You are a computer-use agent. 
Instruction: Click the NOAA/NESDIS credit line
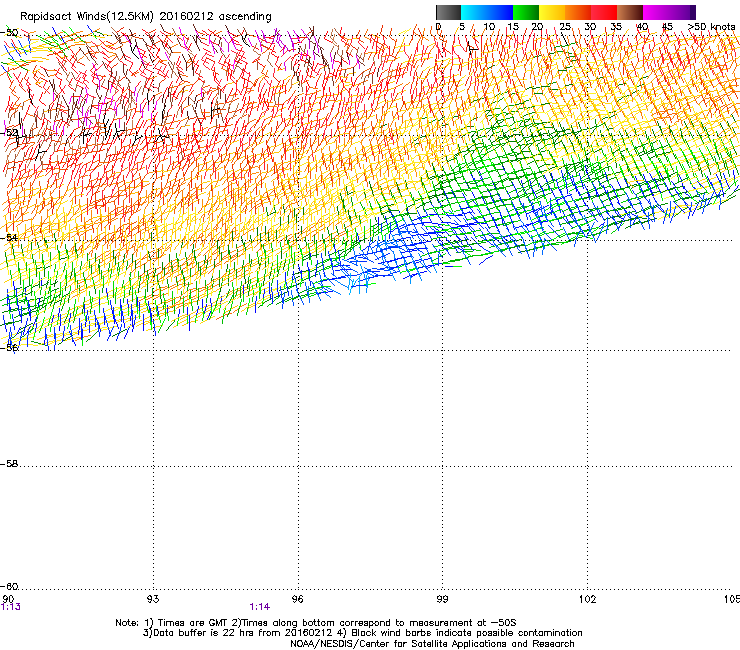pos(432,644)
